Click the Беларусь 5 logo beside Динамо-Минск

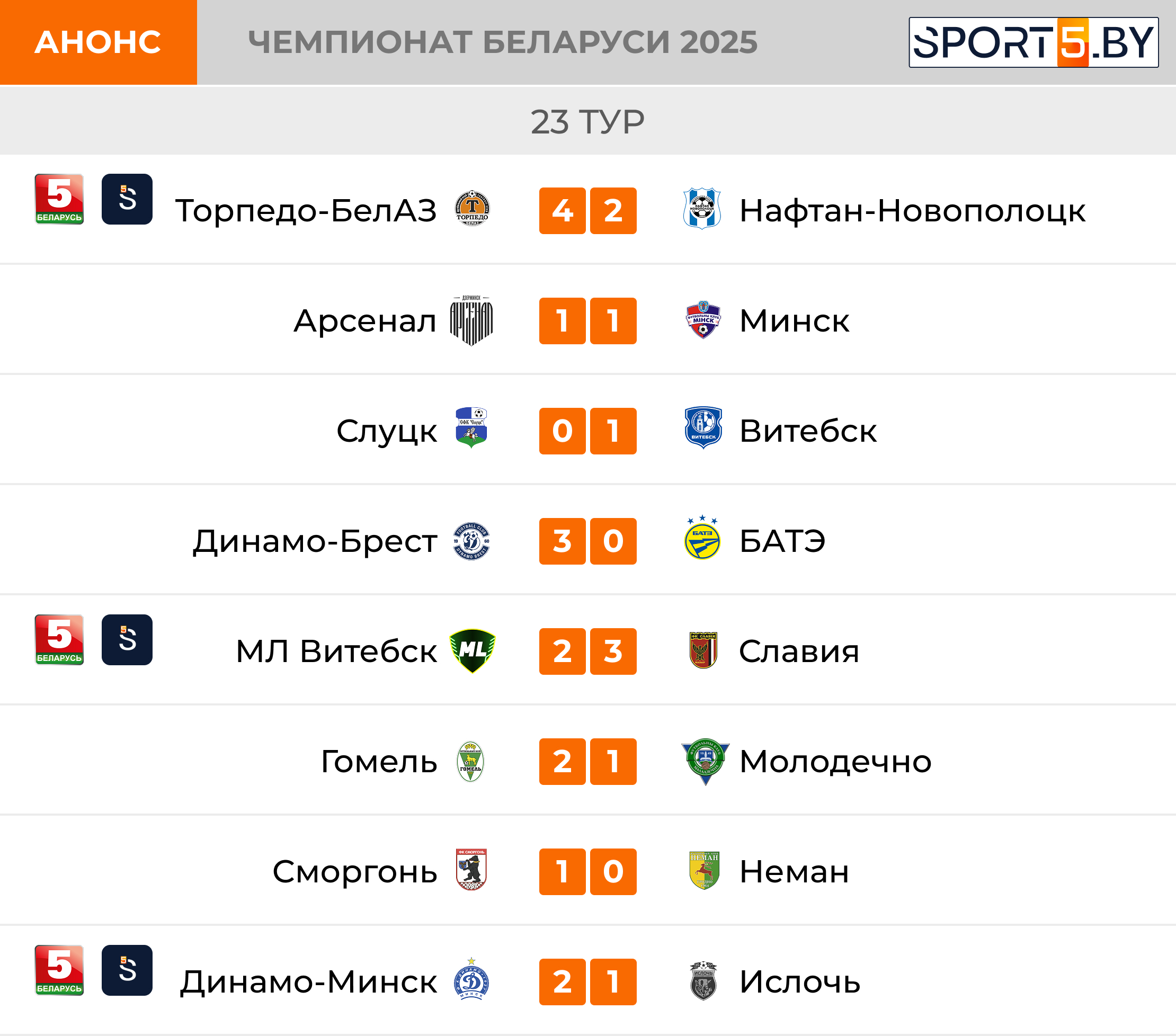click(59, 970)
